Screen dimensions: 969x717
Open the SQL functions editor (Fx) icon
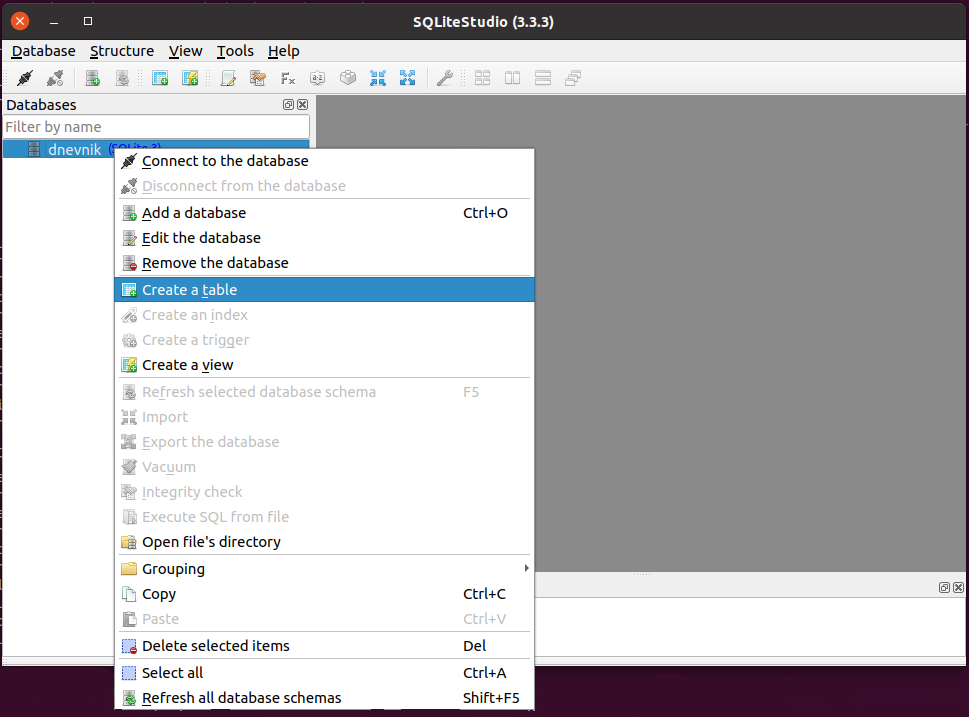pos(288,78)
